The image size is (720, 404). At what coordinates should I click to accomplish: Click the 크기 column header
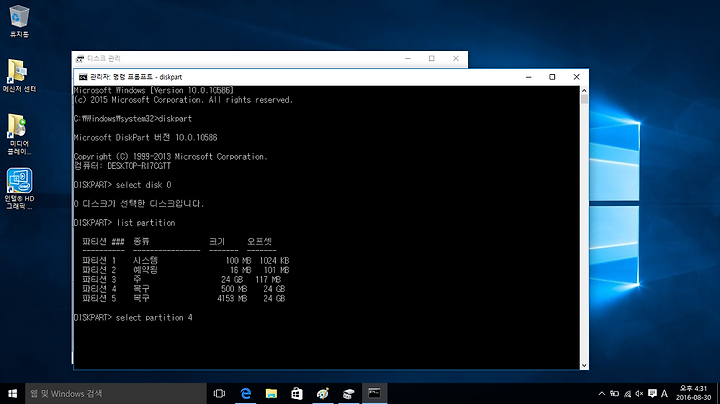[217, 241]
